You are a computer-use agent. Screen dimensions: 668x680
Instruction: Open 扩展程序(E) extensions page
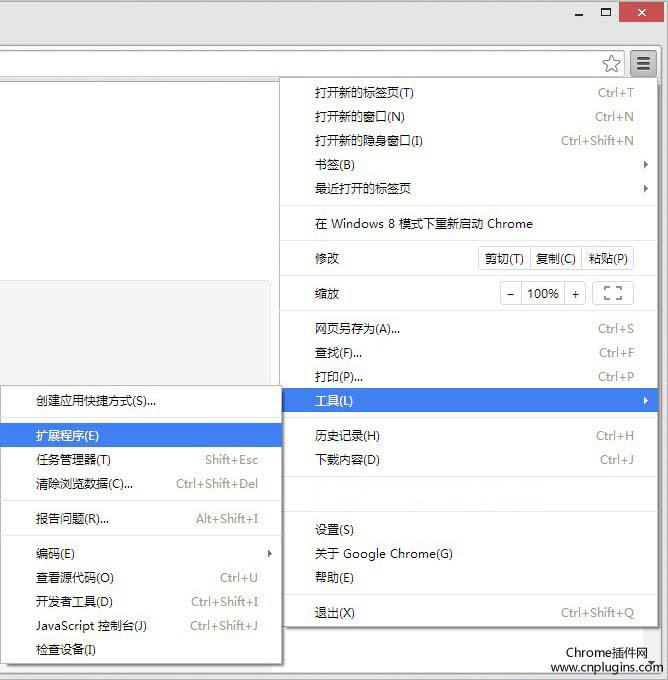[141, 435]
